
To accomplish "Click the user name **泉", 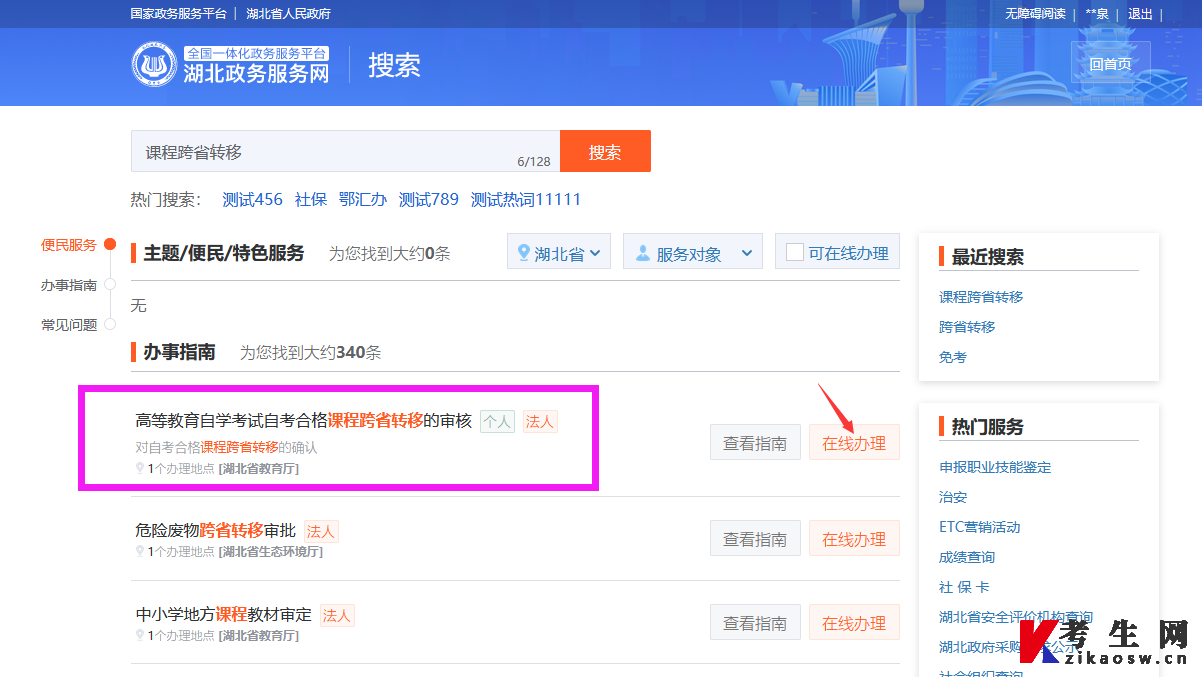I will [x=1097, y=14].
